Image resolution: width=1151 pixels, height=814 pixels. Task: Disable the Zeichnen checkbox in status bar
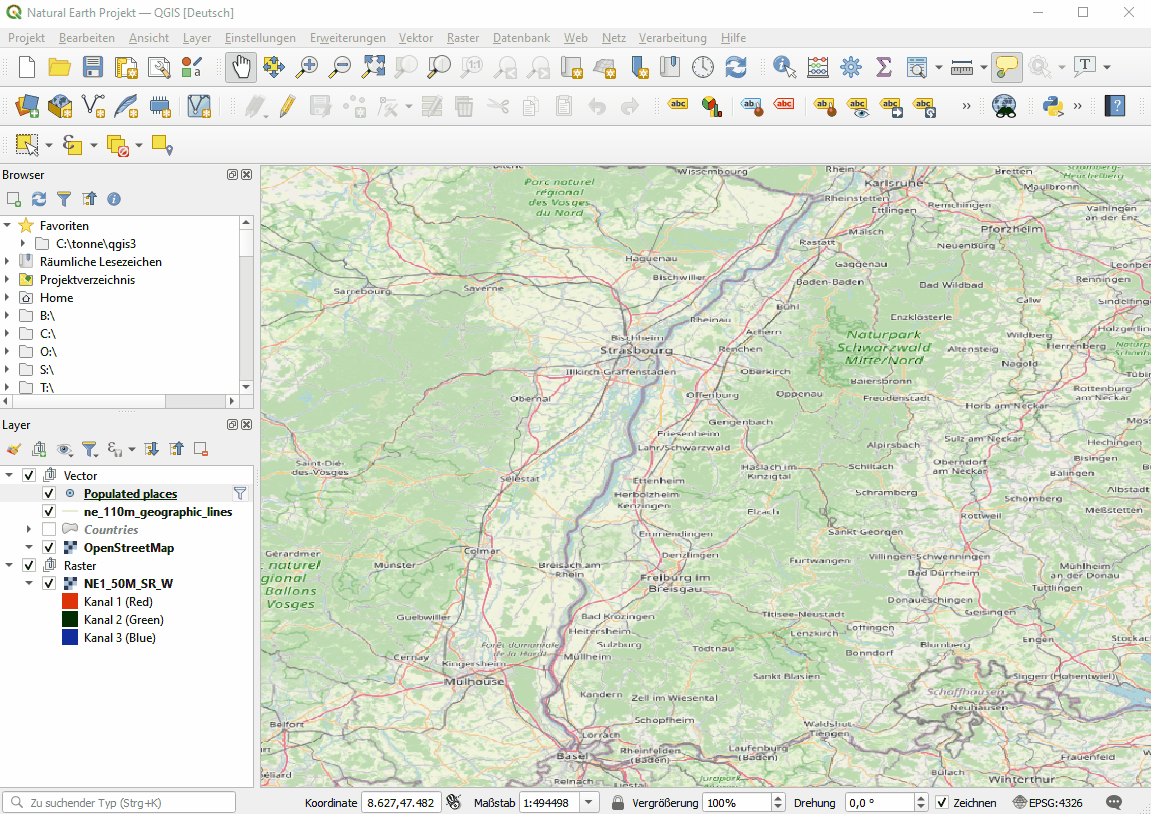pos(942,802)
